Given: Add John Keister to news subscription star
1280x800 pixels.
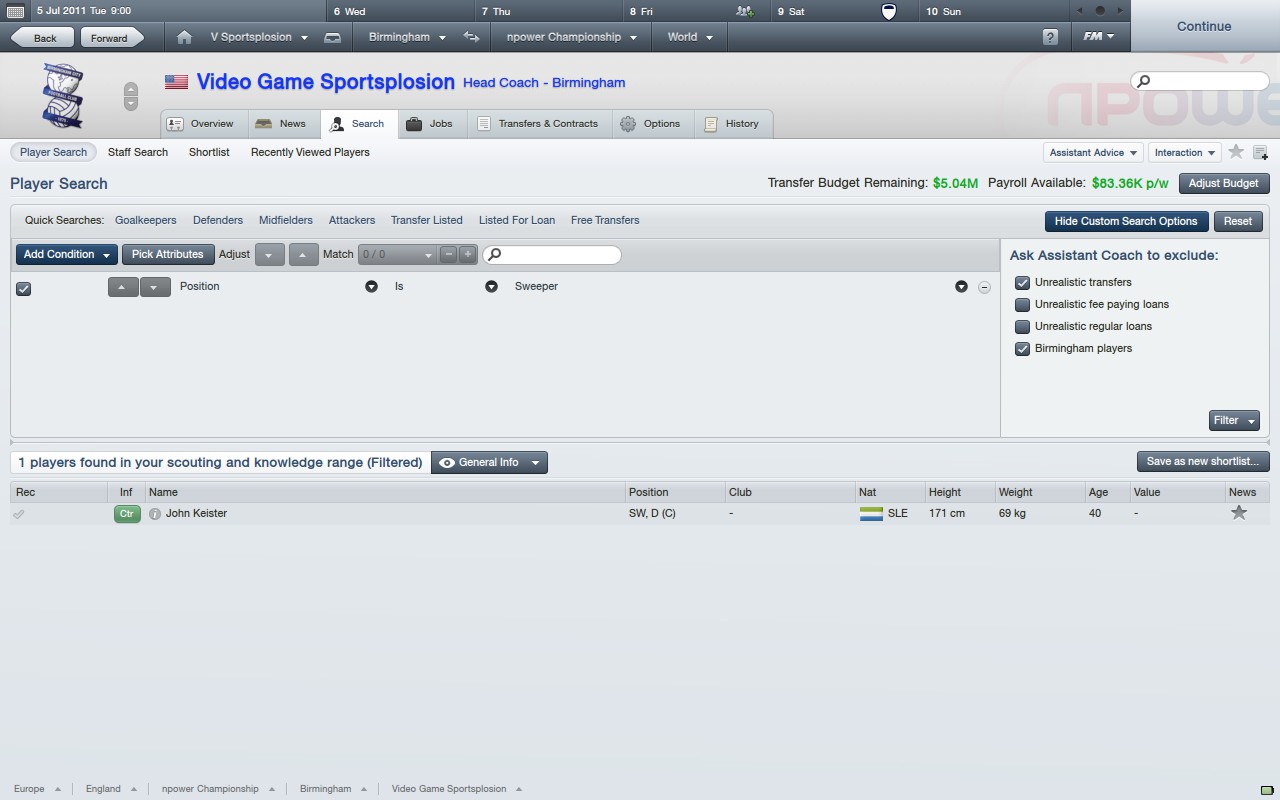Looking at the screenshot, I should 1239,513.
